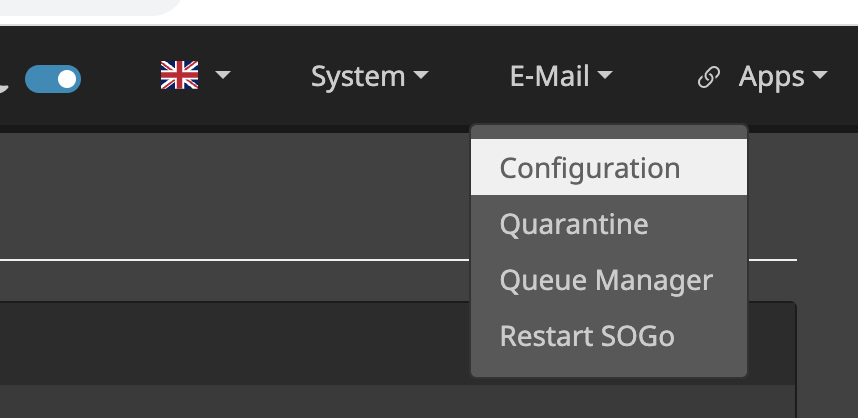858x418 pixels.
Task: Select Configuration from the E-Mail dropdown
Action: [x=590, y=168]
